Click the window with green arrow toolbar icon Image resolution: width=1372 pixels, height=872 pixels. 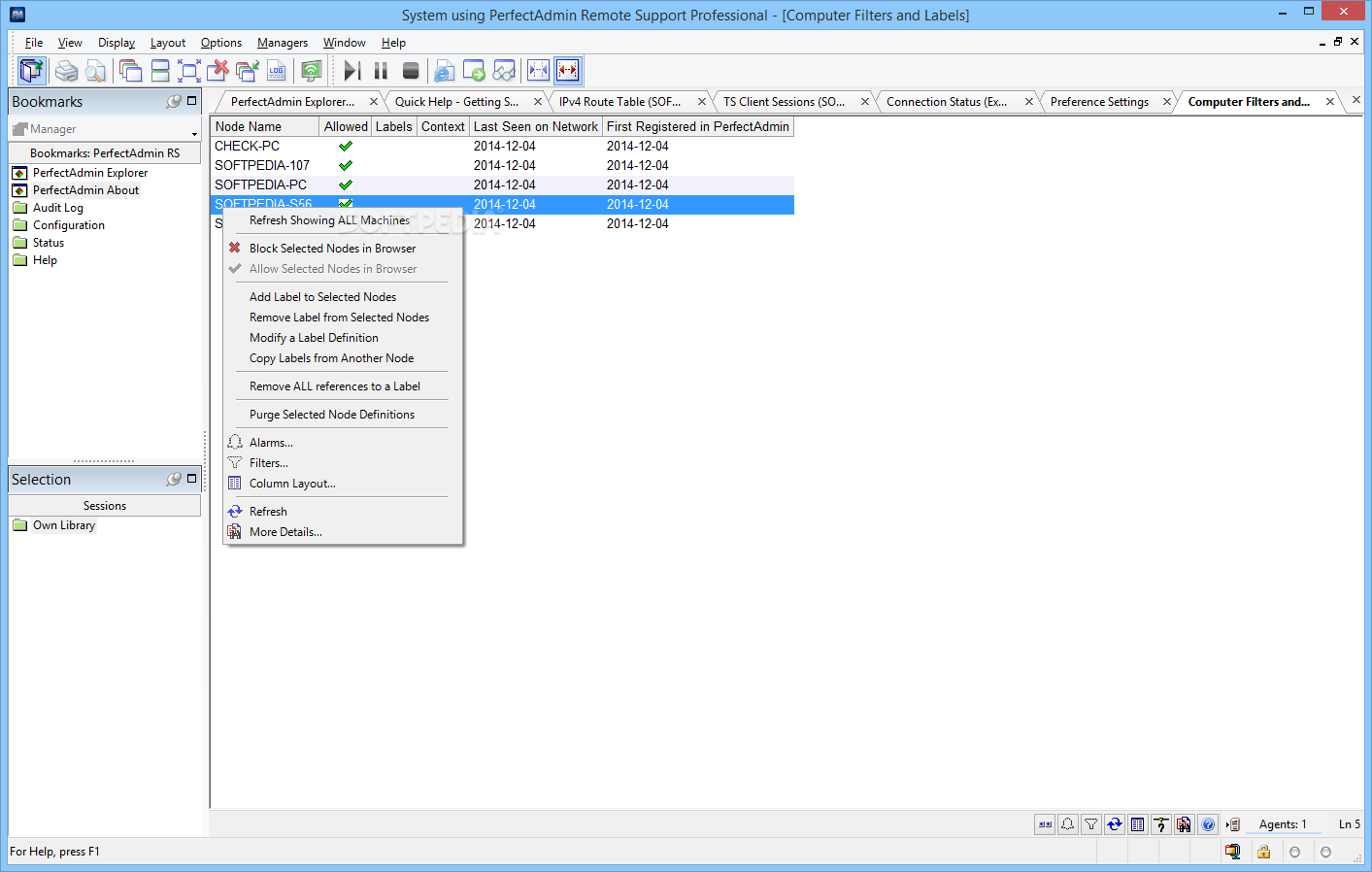[474, 71]
